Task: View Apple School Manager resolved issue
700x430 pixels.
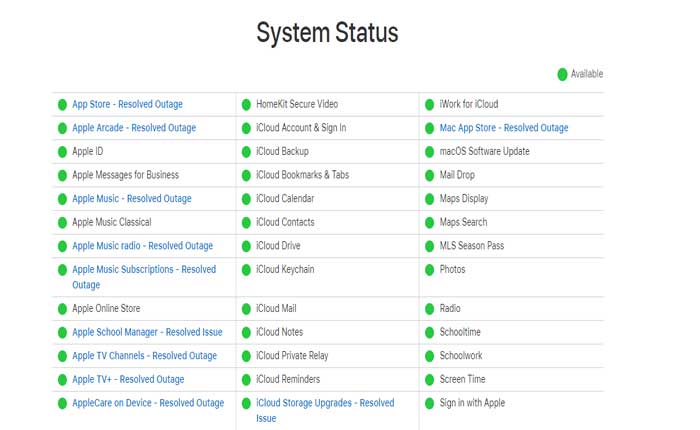Action: pyautogui.click(x=147, y=332)
